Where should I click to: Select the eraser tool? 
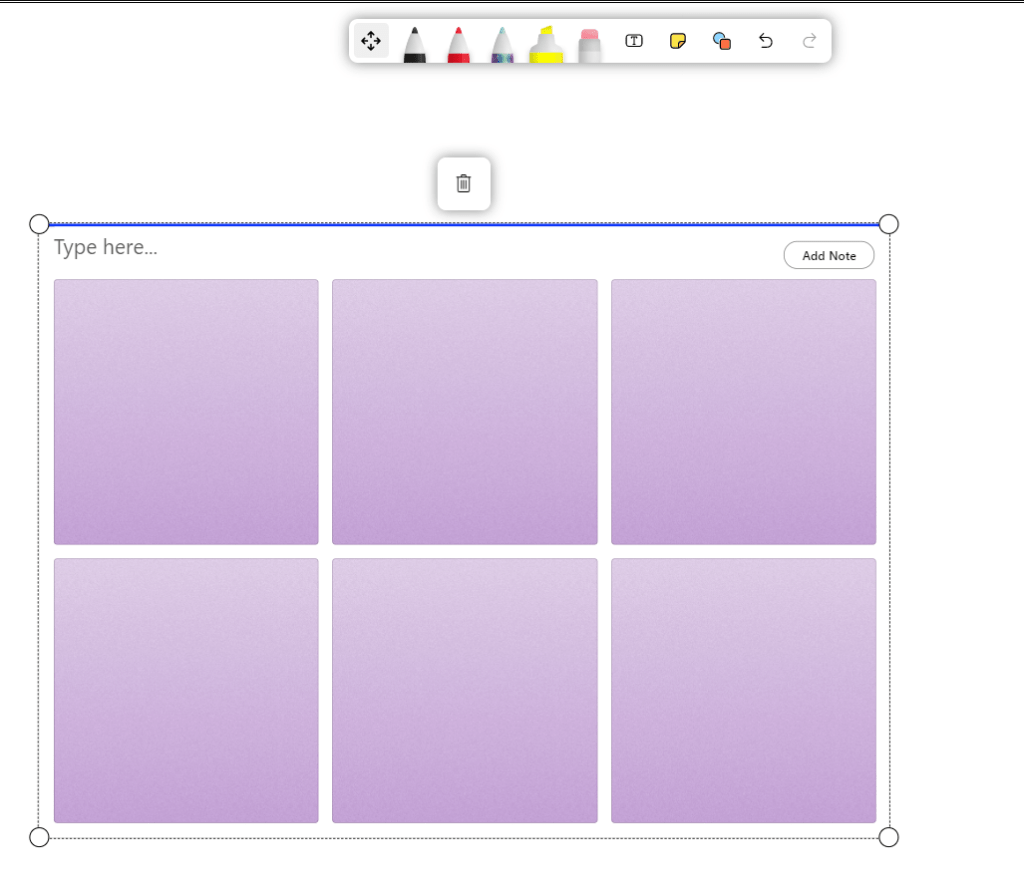pos(590,44)
